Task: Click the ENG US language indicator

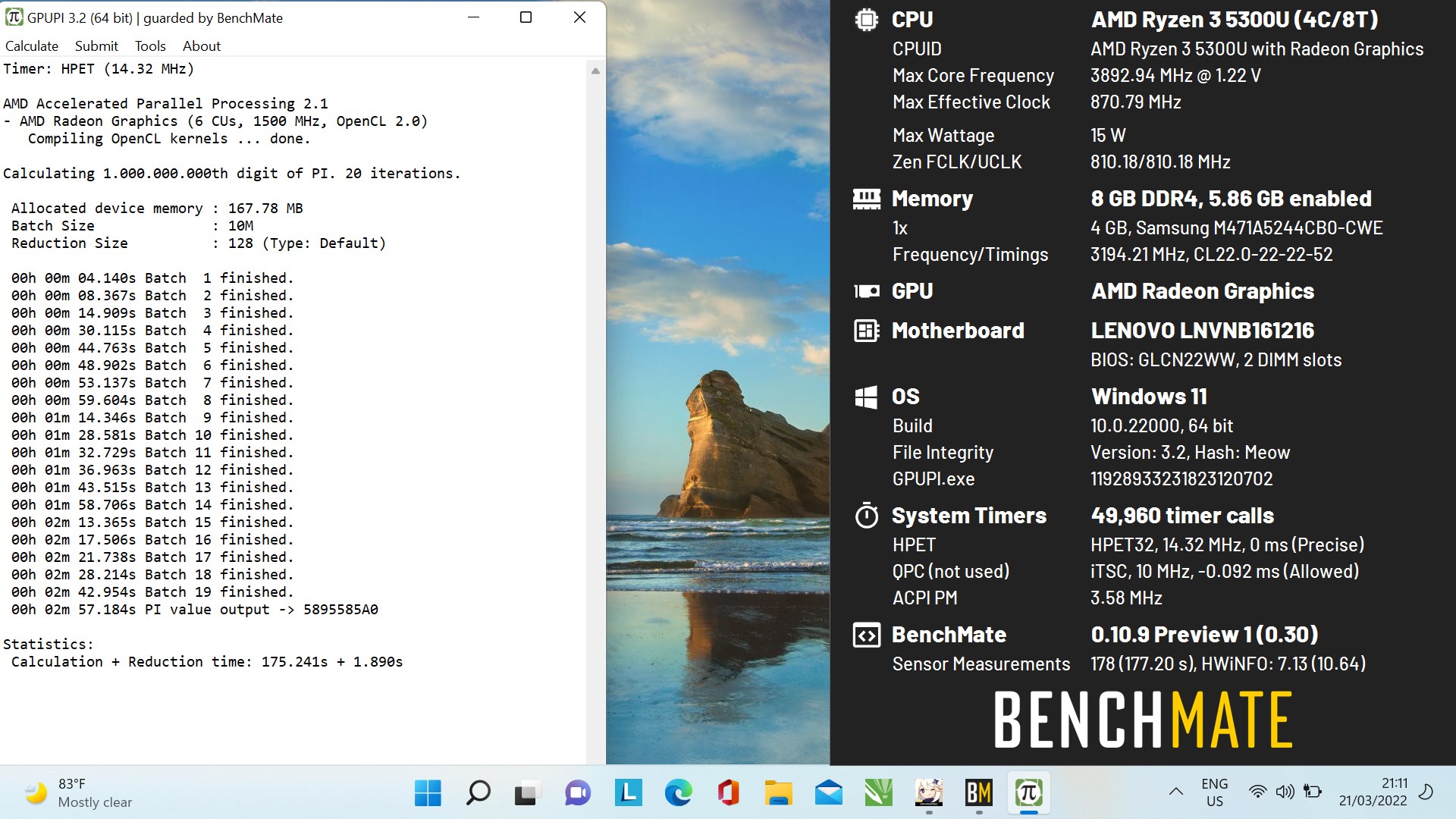Action: [x=1214, y=792]
